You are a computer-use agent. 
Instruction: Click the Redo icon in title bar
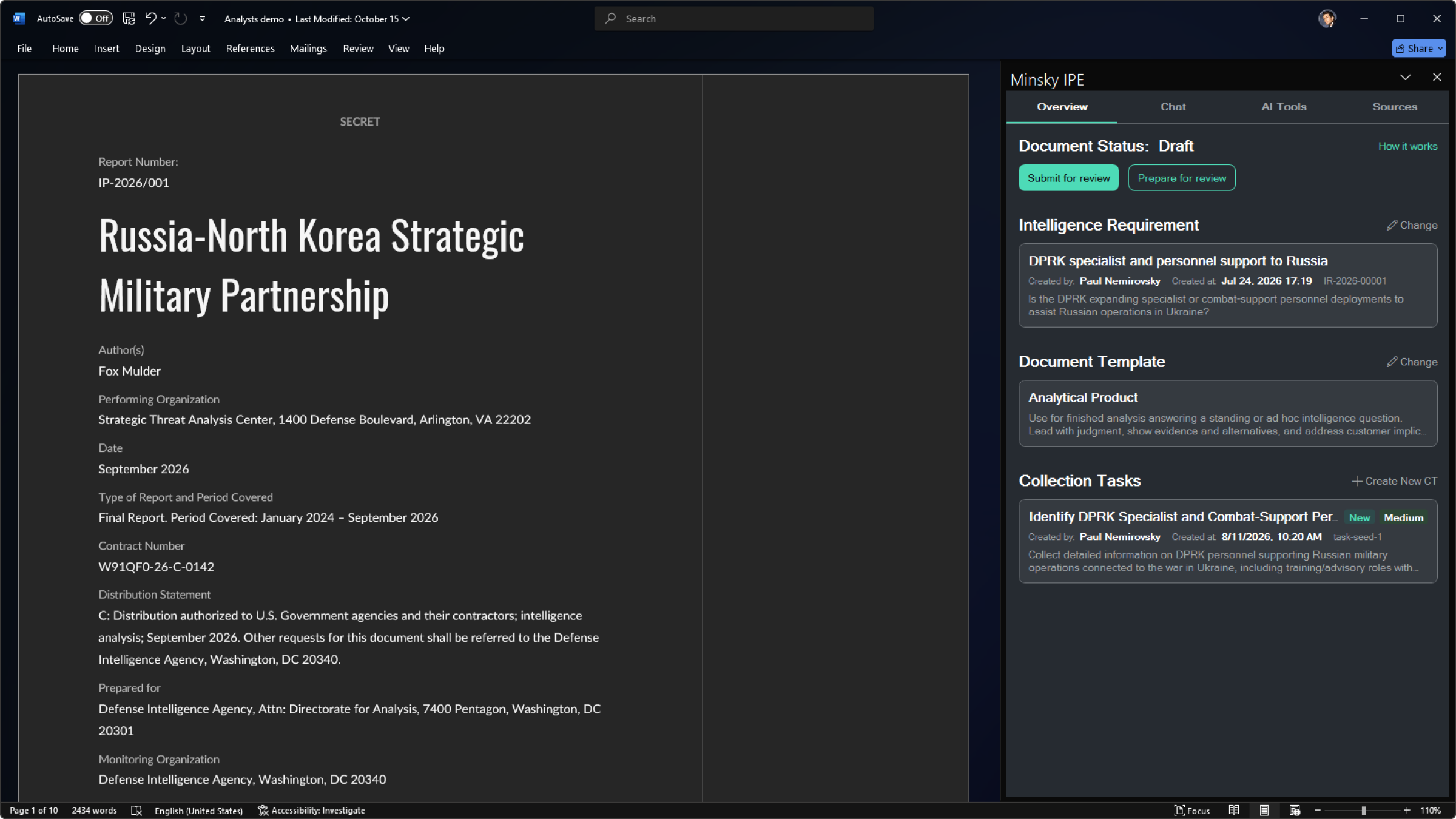coord(180,19)
